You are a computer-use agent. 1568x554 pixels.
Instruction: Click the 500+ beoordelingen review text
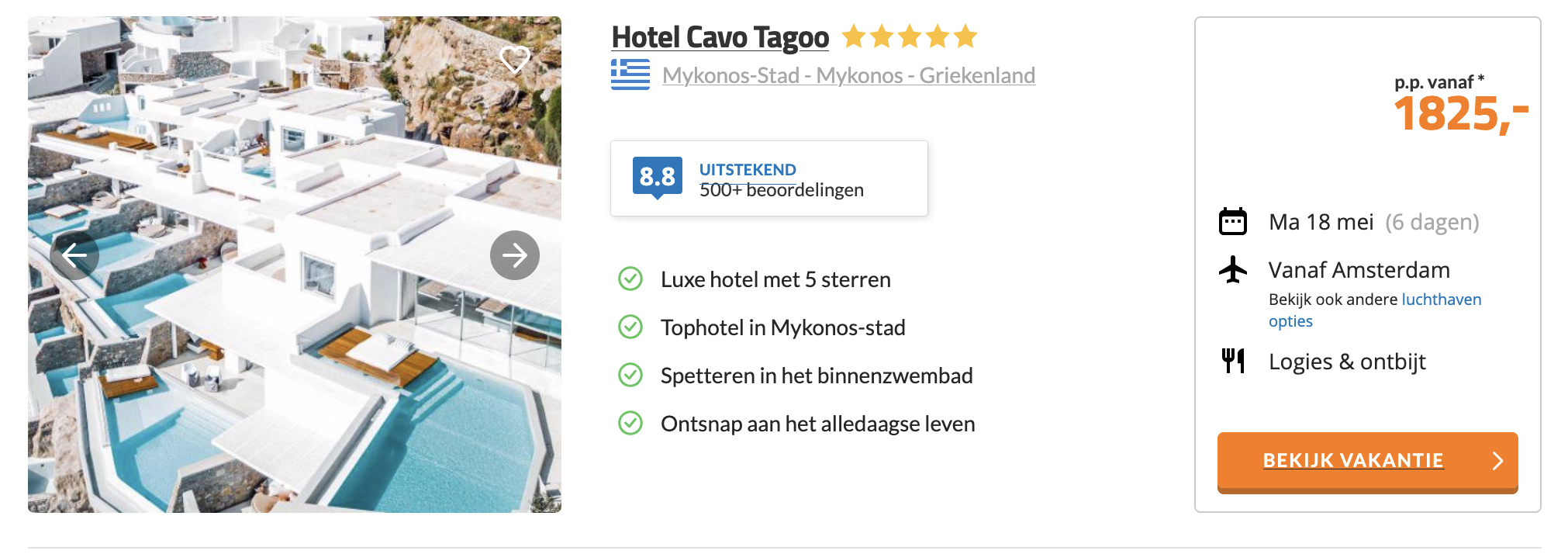click(781, 190)
